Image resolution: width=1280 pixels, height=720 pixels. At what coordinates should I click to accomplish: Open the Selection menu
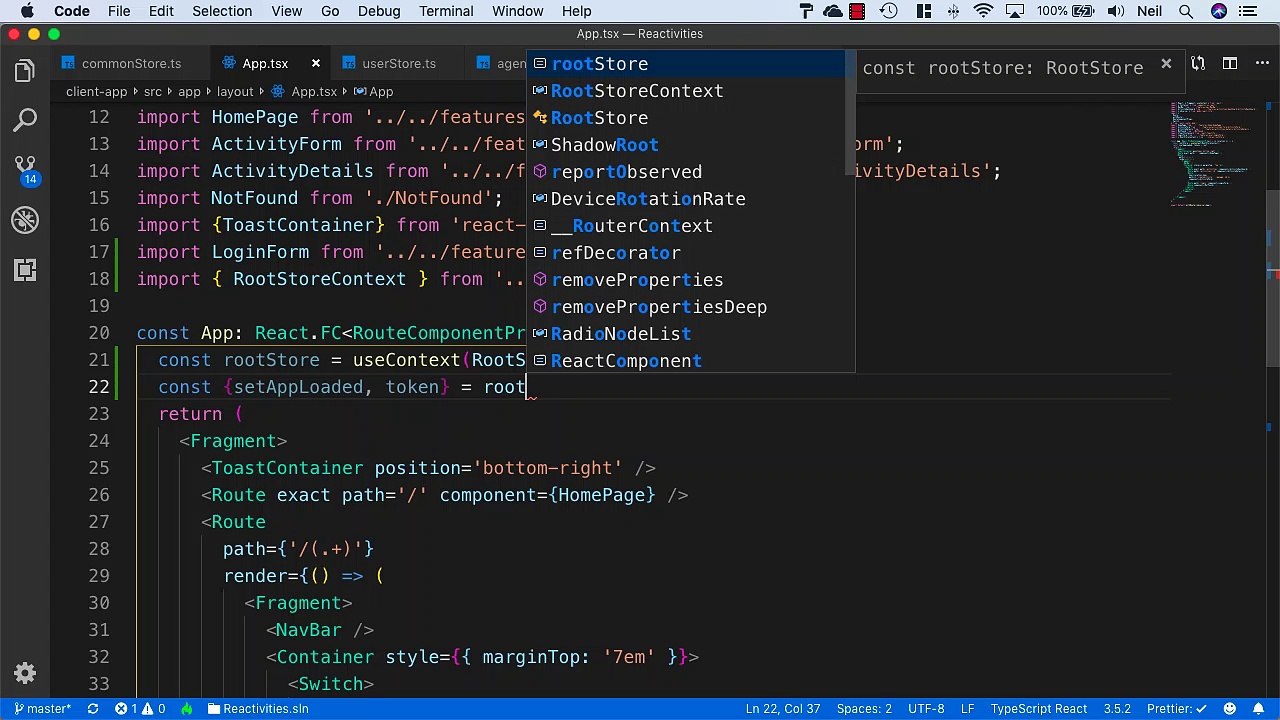(x=222, y=11)
